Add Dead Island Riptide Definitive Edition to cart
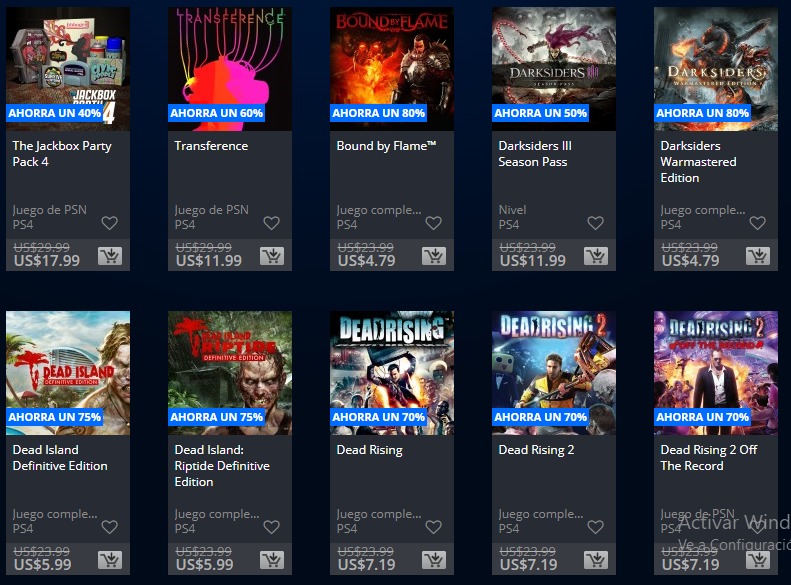The width and height of the screenshot is (791, 585). (x=272, y=560)
